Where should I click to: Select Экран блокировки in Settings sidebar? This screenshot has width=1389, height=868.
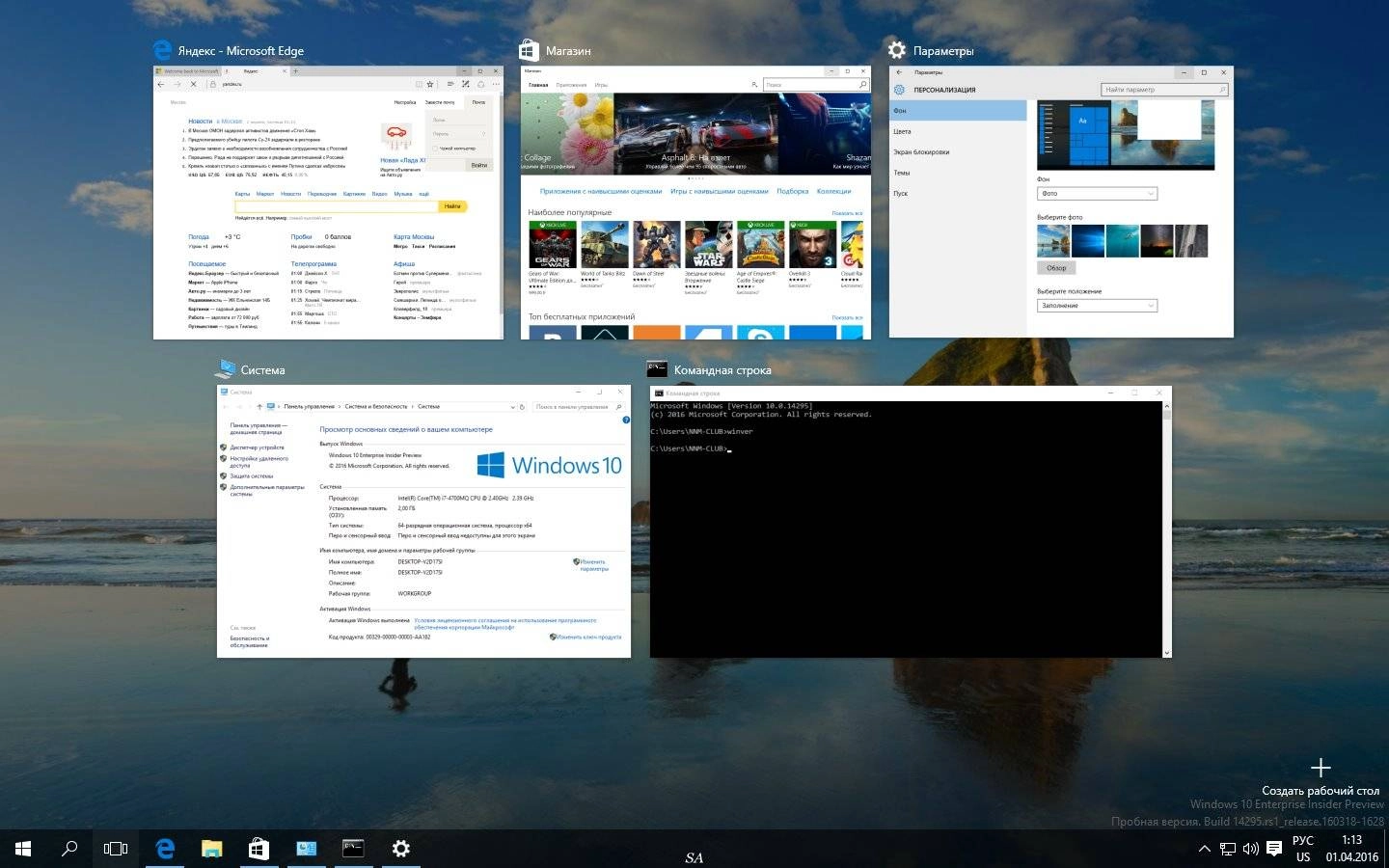[958, 152]
